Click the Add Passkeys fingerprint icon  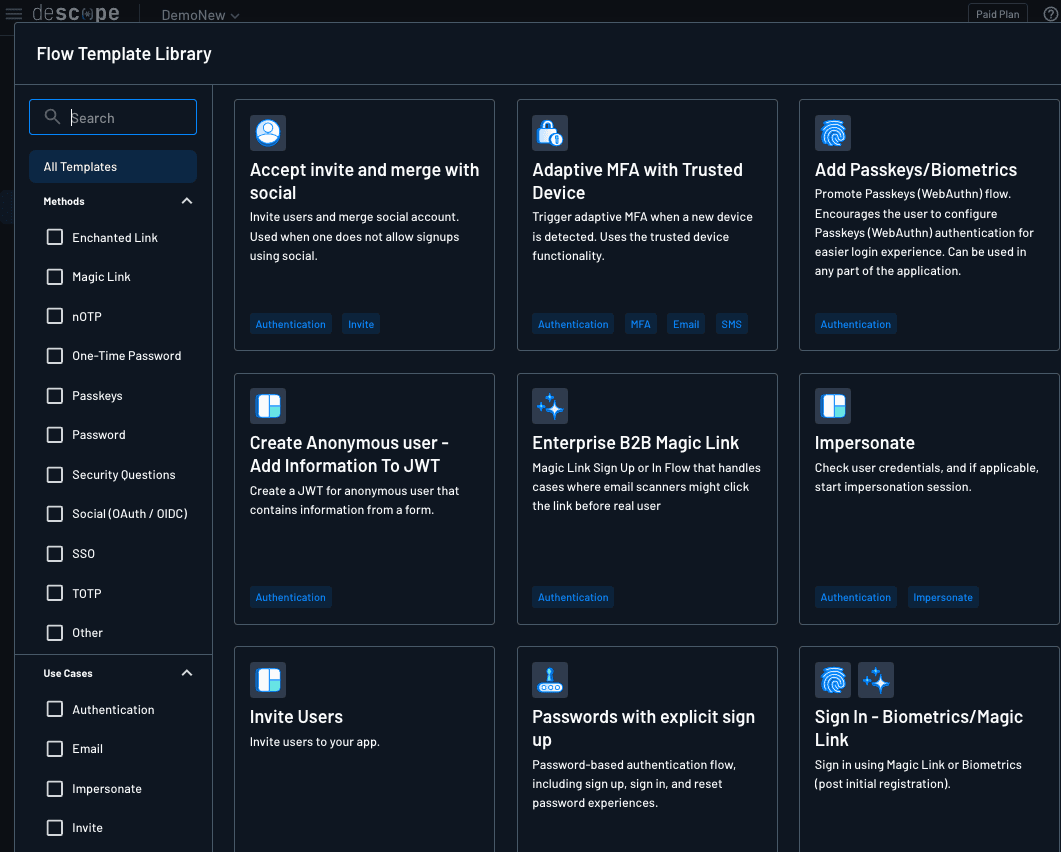click(833, 131)
